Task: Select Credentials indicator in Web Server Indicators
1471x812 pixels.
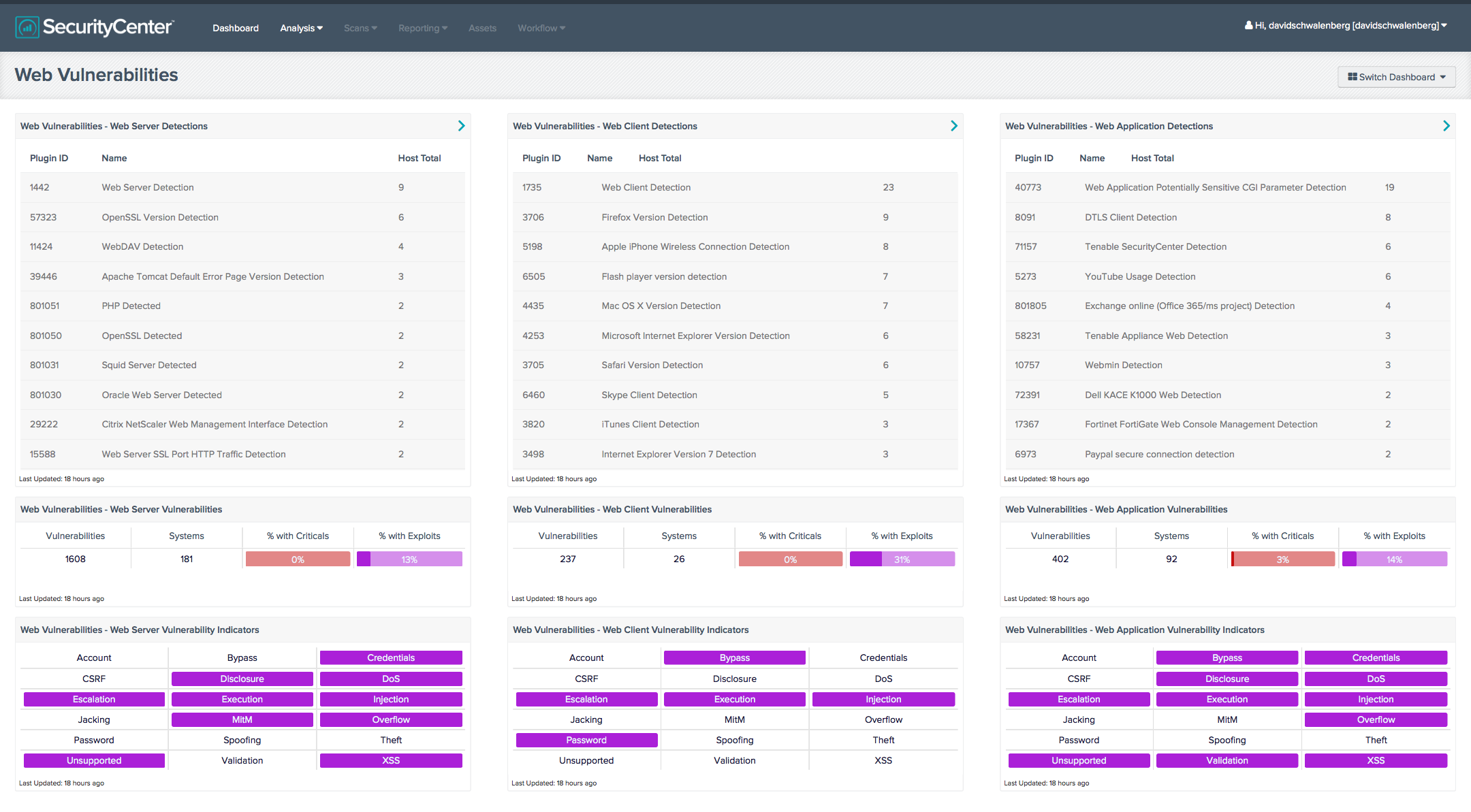Action: click(x=391, y=657)
